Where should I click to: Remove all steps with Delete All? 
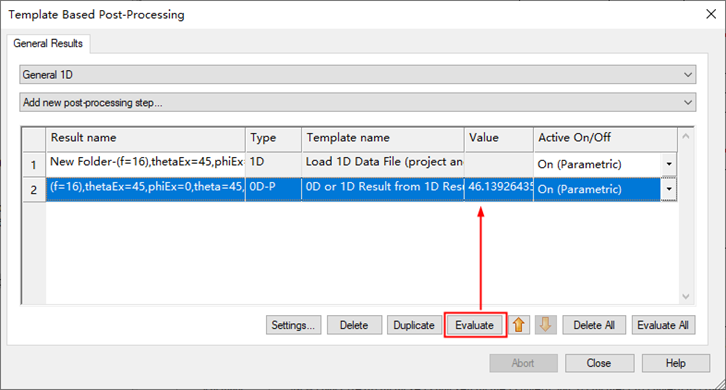(594, 325)
